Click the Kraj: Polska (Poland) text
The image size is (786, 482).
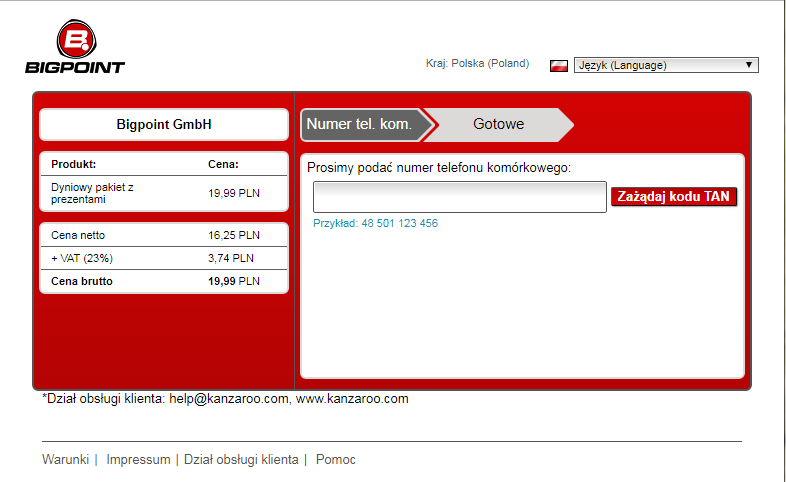477,64
